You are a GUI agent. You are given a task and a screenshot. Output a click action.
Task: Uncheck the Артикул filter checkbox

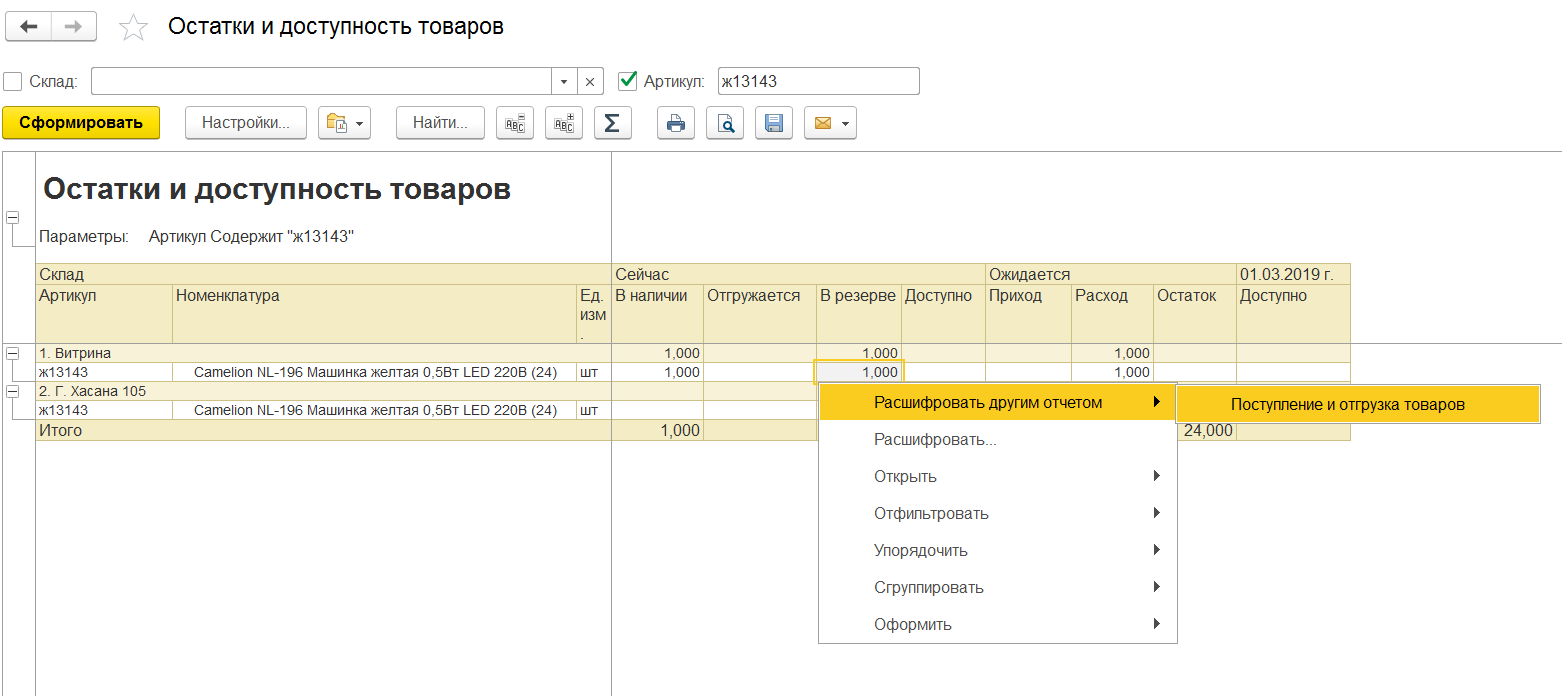628,81
